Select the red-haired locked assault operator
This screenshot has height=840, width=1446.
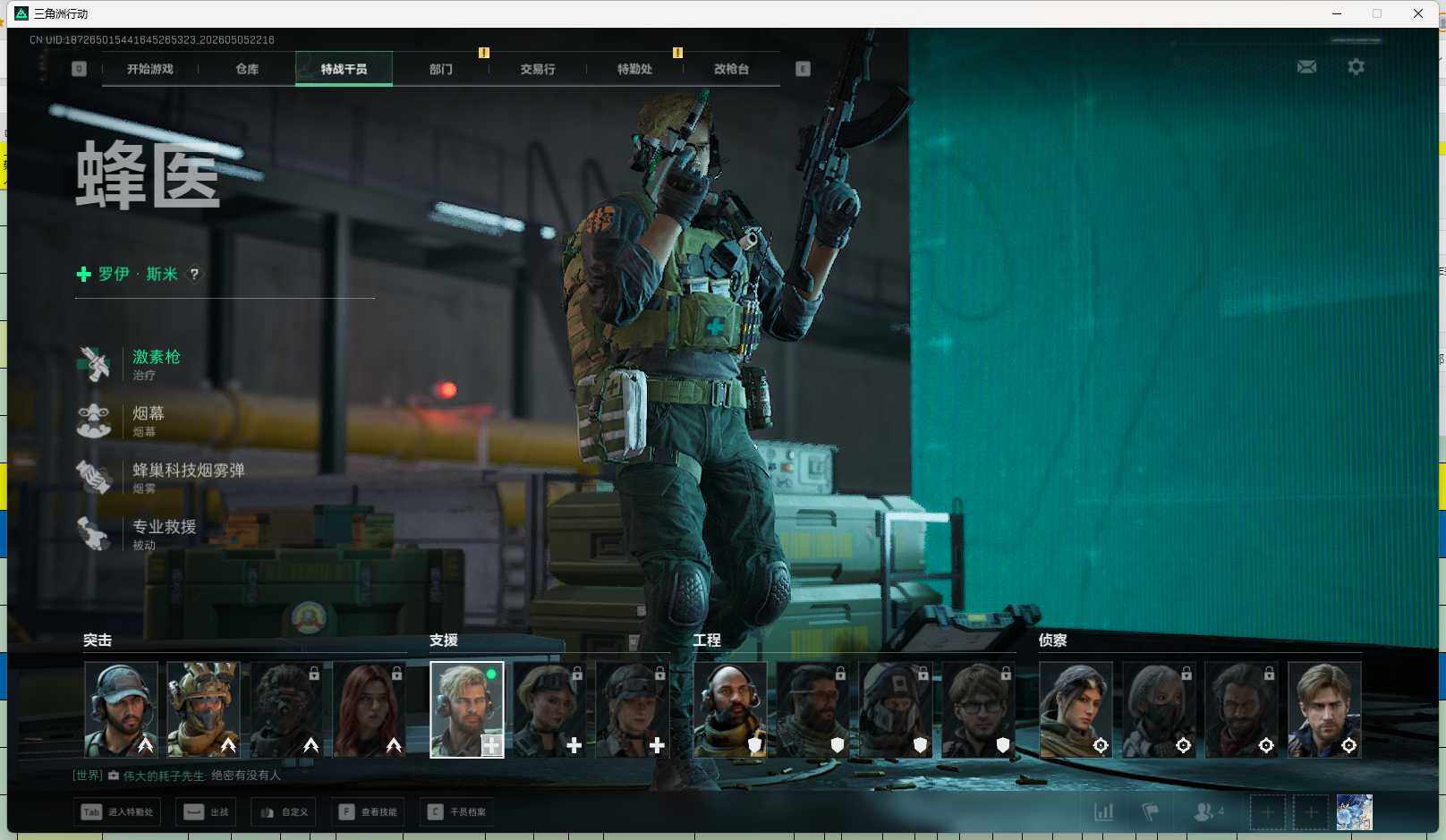369,709
